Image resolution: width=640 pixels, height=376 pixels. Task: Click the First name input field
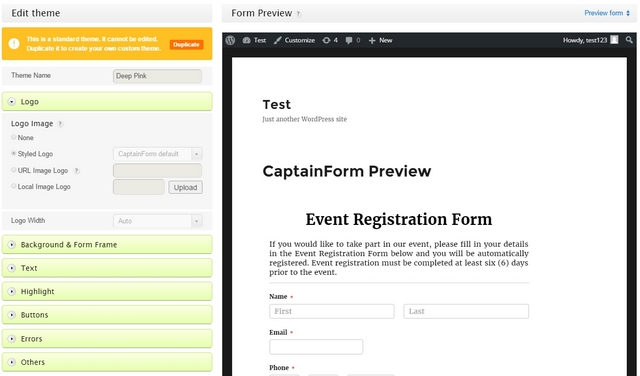(332, 311)
